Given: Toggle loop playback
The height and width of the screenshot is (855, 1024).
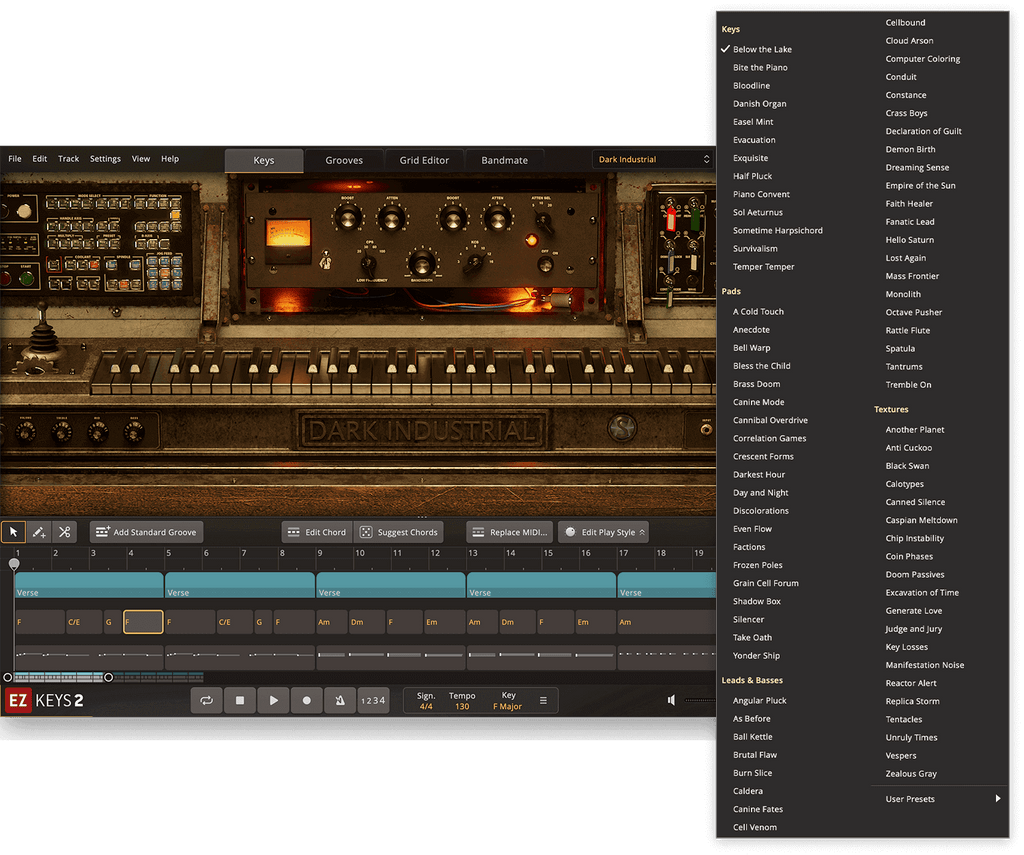Looking at the screenshot, I should point(206,700).
